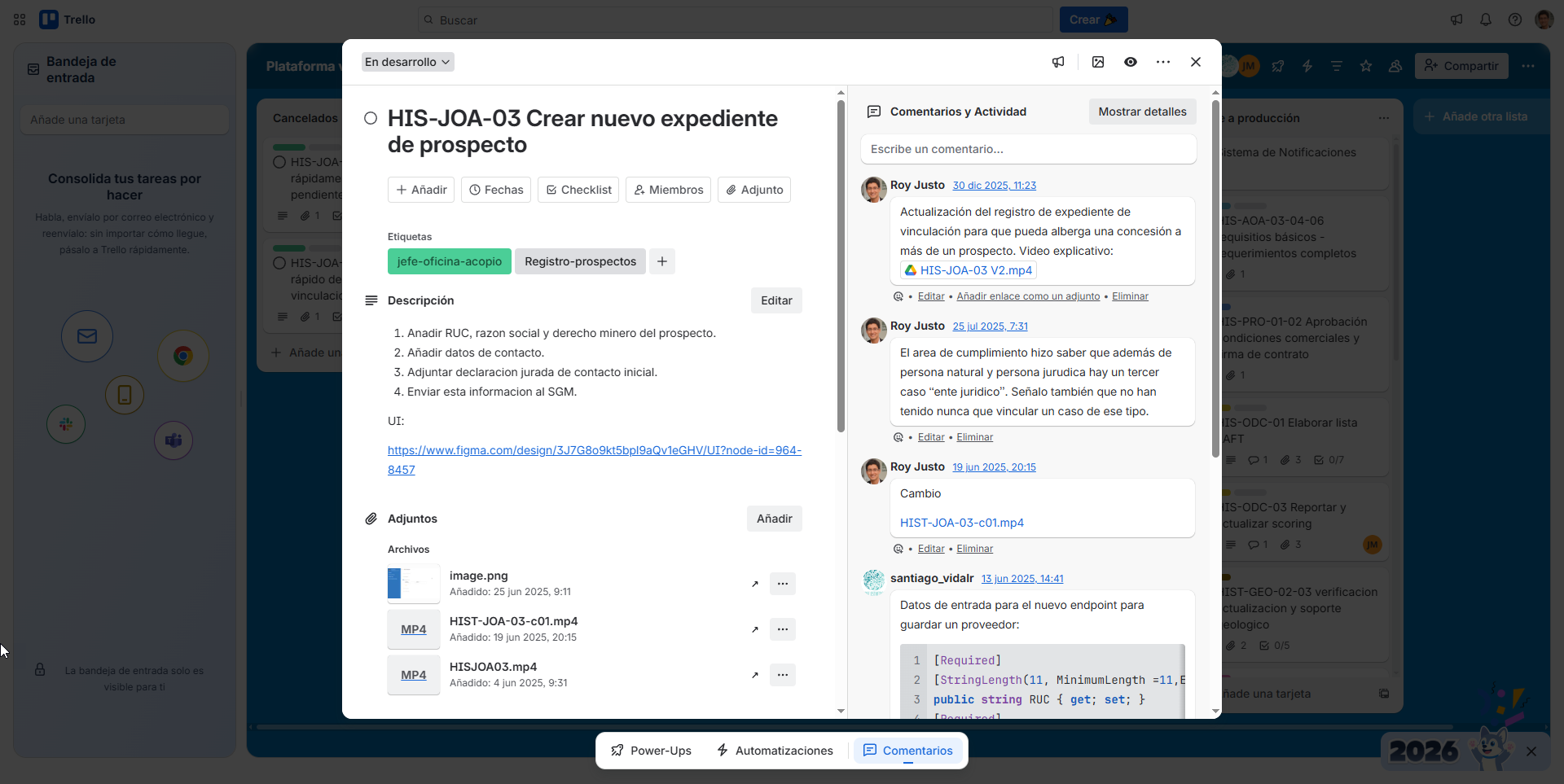Dismiss the 2026 banner
Image resolution: width=1564 pixels, height=784 pixels.
pos(1531,751)
